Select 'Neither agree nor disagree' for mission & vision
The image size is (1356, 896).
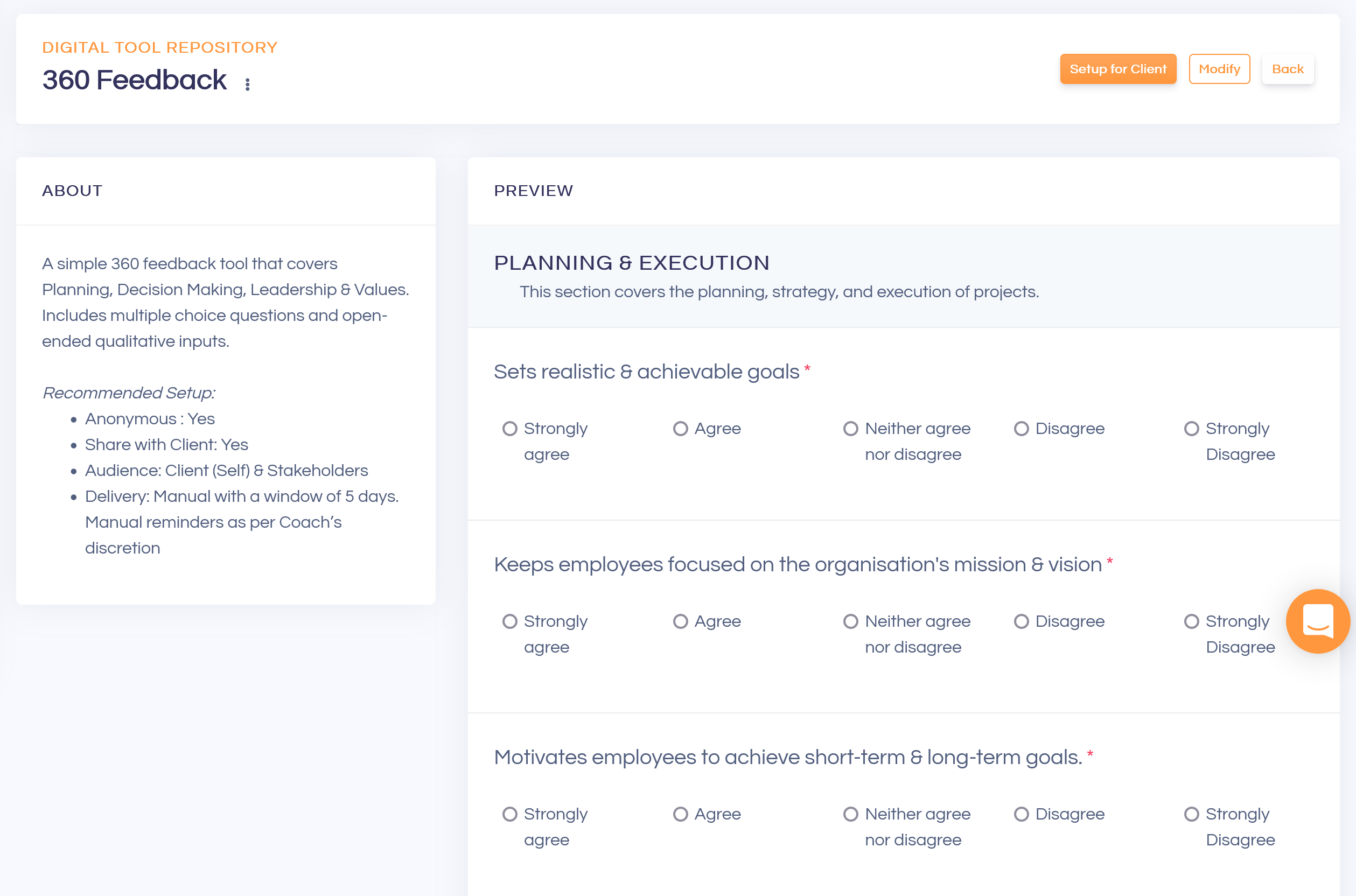pos(850,621)
